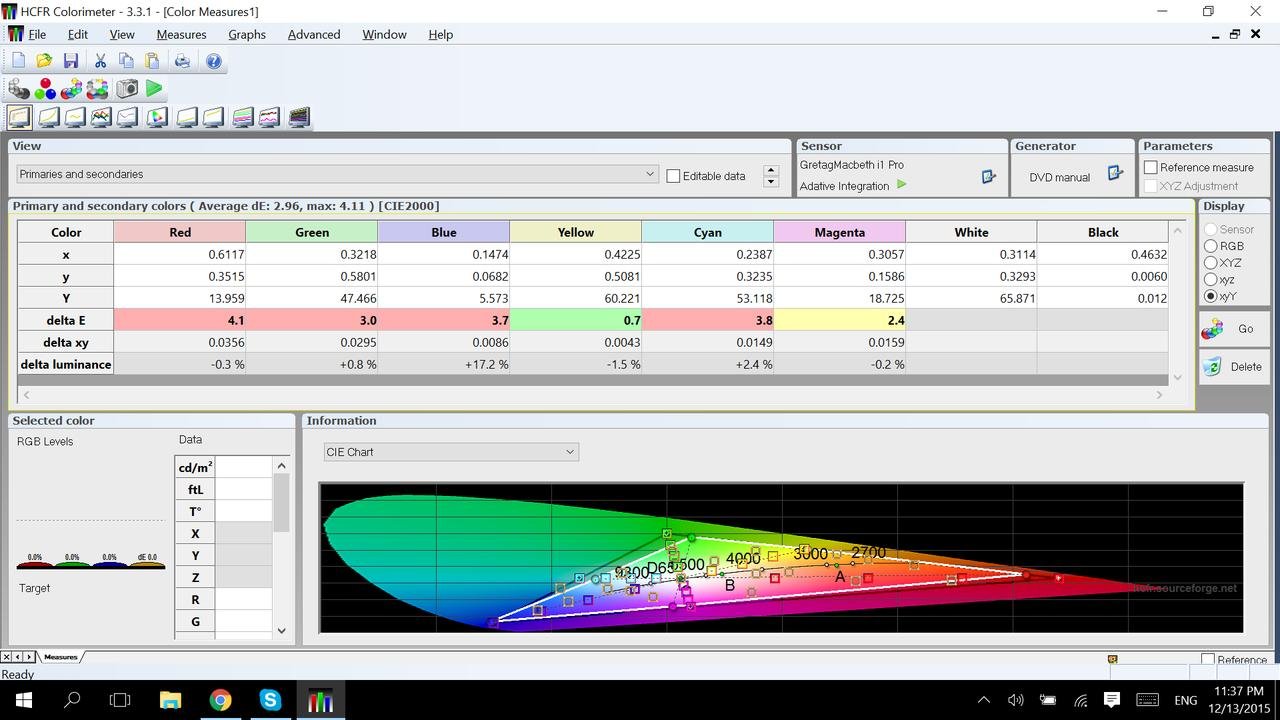Click the Go button

(1234, 329)
